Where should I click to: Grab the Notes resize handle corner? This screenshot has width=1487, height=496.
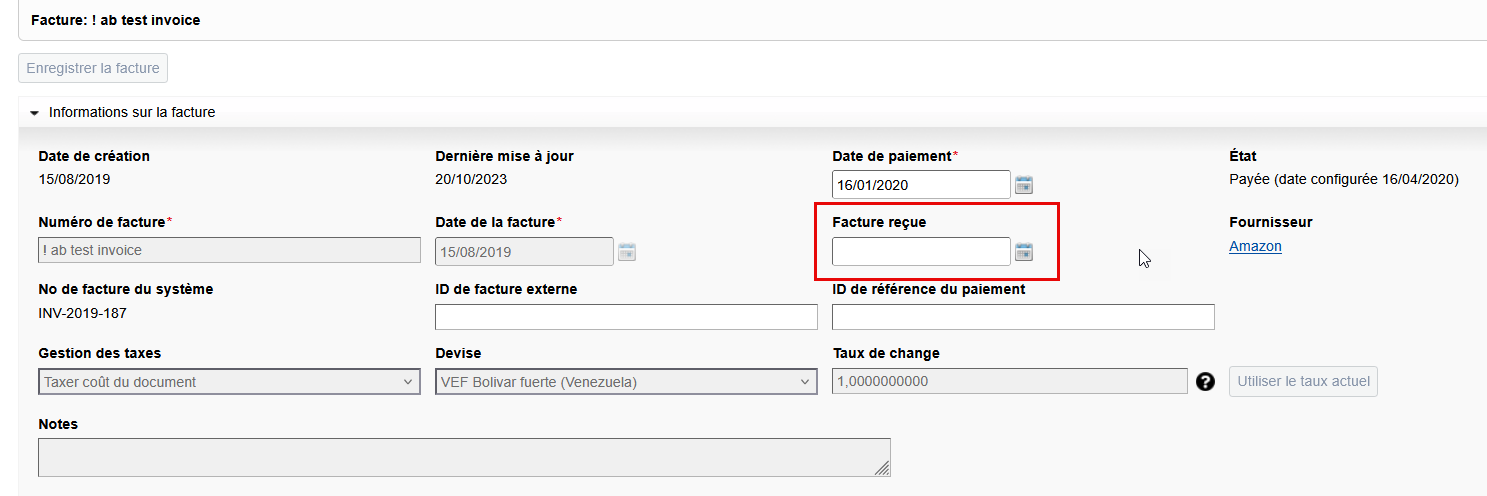coord(881,468)
